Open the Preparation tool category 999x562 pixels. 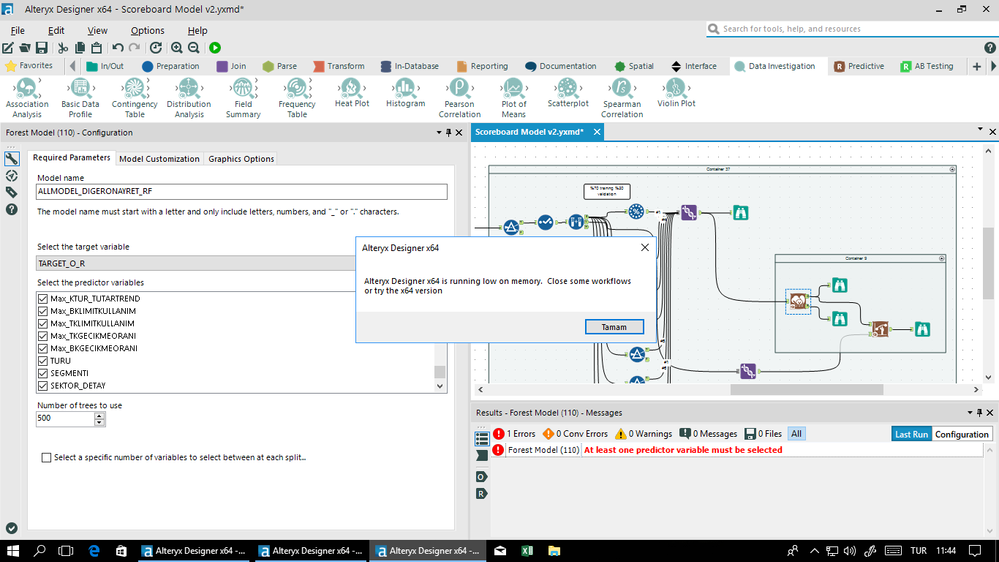pos(170,66)
